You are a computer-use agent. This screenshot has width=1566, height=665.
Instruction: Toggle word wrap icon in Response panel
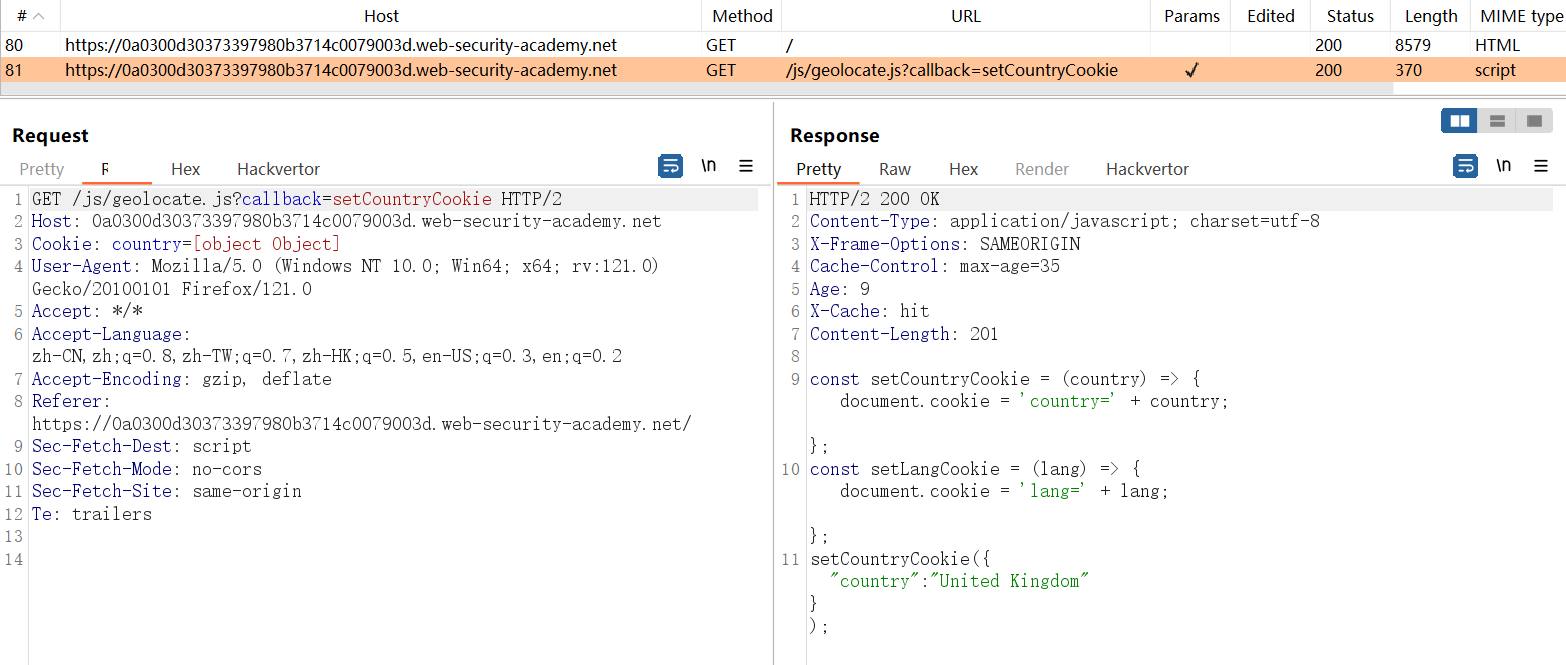[x=1465, y=166]
